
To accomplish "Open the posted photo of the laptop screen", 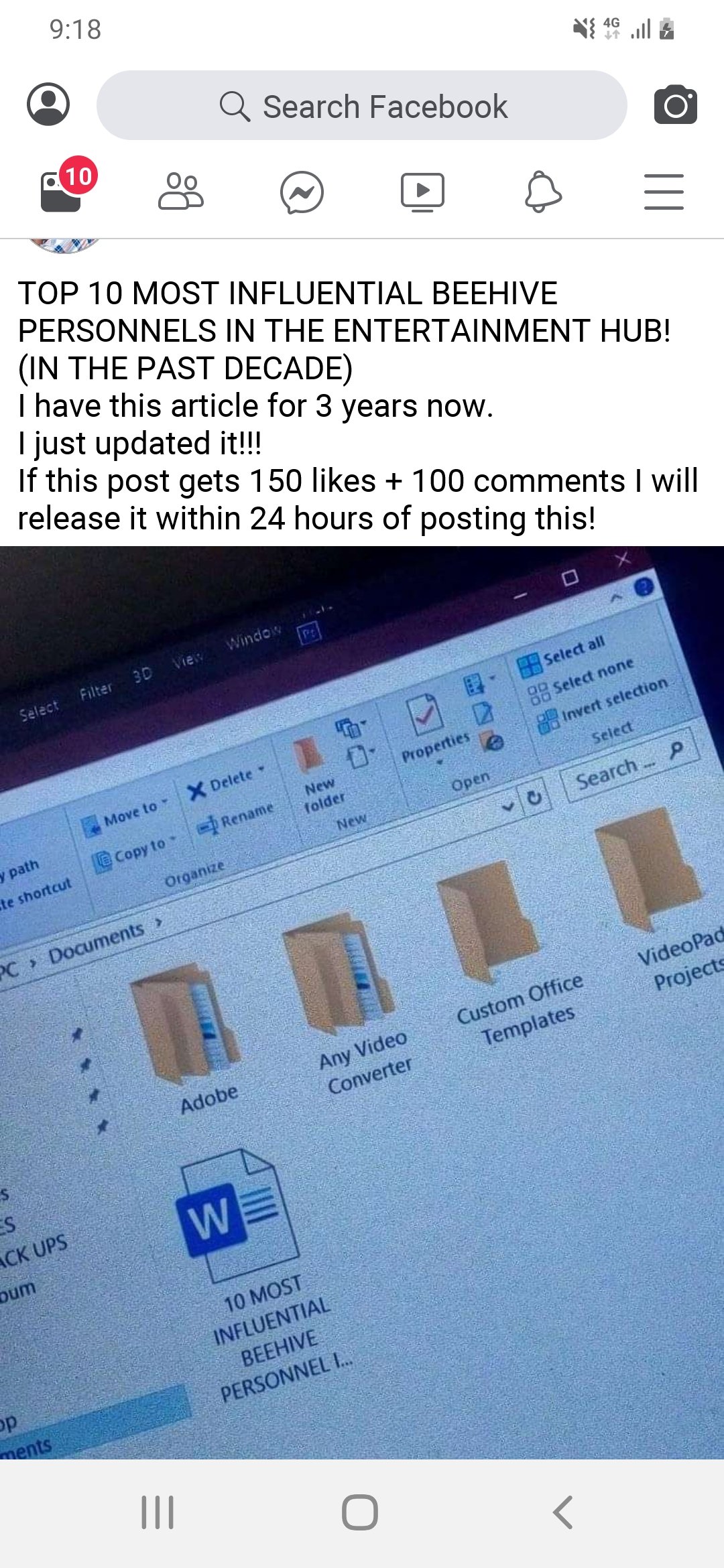I will click(362, 1002).
